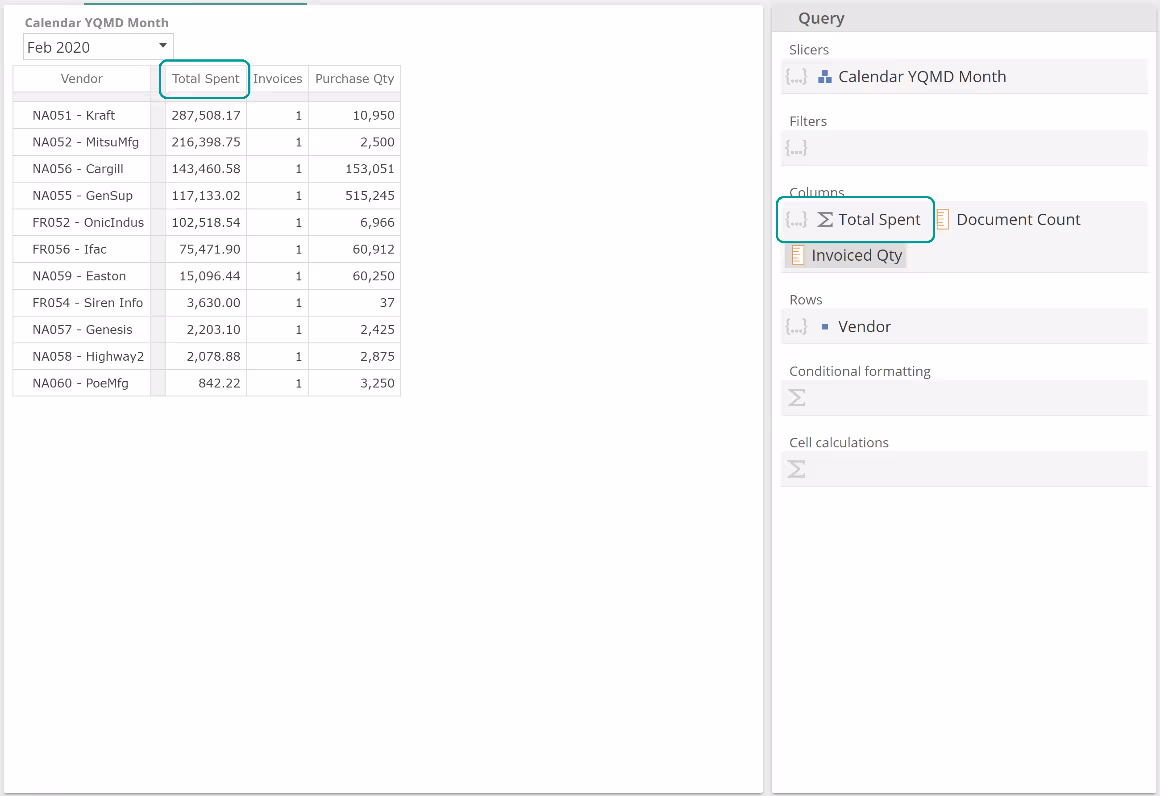The height and width of the screenshot is (796, 1160).
Task: Select the Document Count column item
Action: [x=1018, y=220]
